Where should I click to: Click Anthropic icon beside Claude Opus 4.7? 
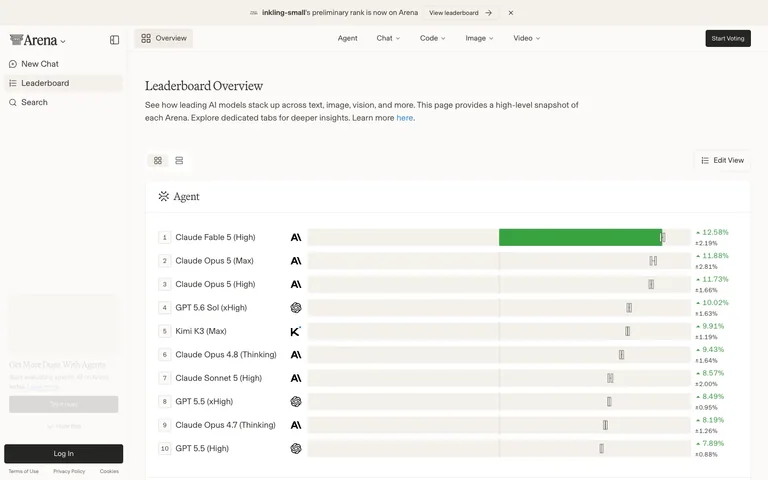pyautogui.click(x=296, y=425)
